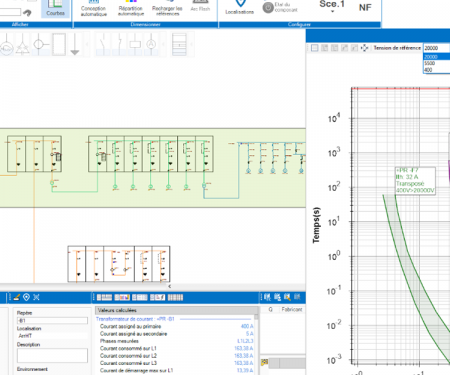Pick the earth ground symbol in palette
The height and width of the screenshot is (375, 450).
pyautogui.click(x=75, y=44)
